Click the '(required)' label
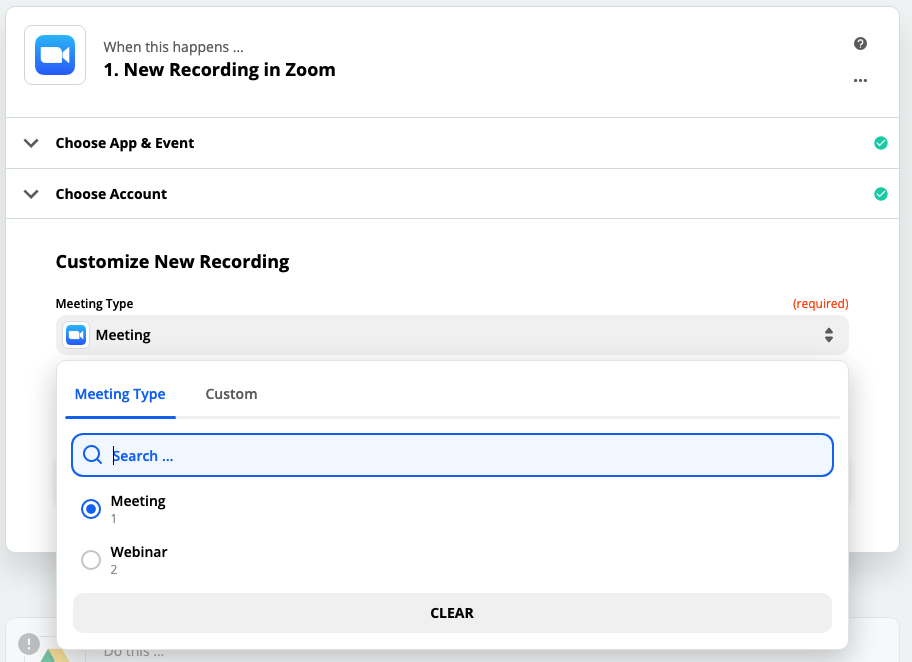 point(820,304)
